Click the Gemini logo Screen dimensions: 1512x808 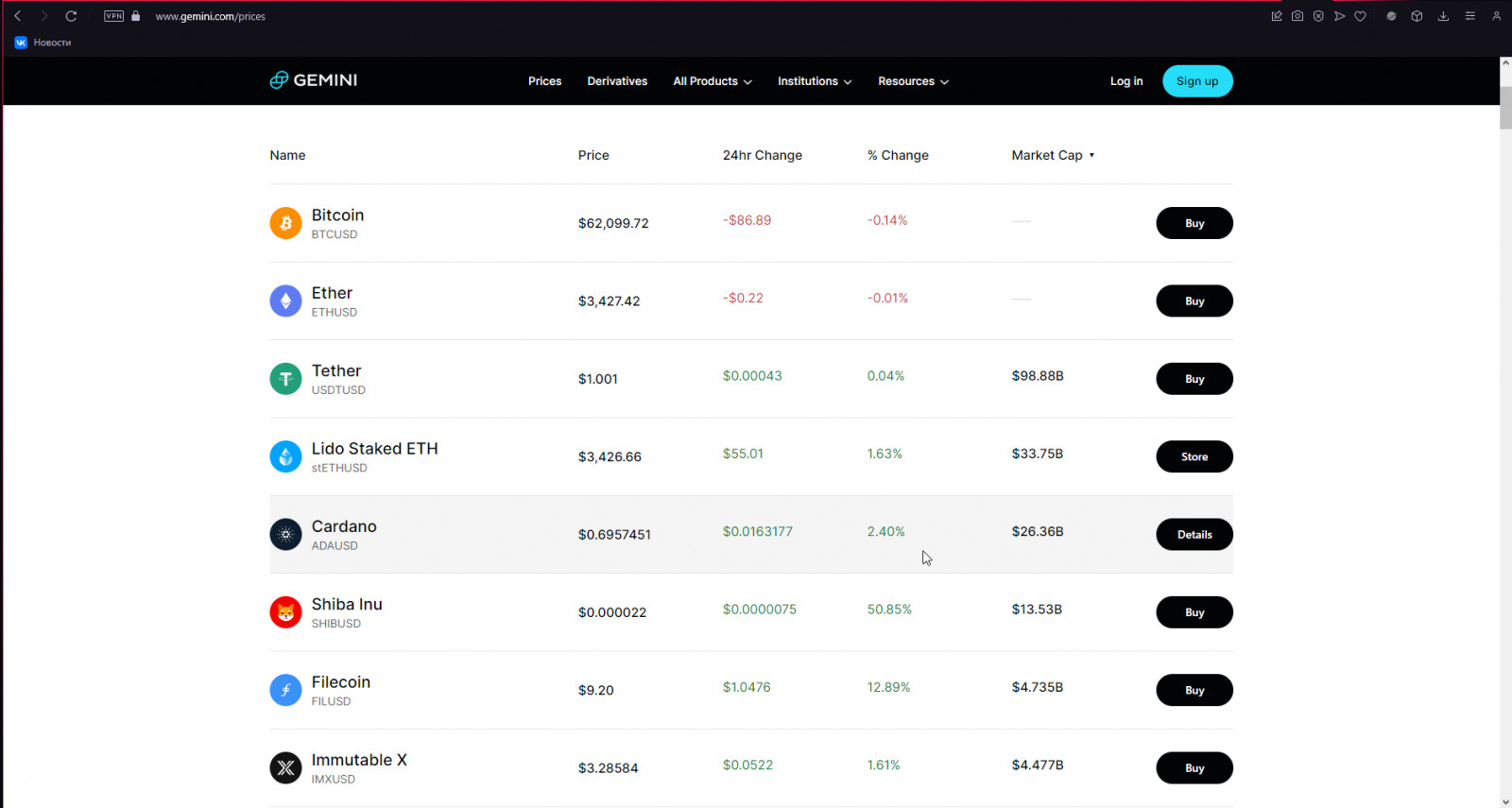[314, 80]
